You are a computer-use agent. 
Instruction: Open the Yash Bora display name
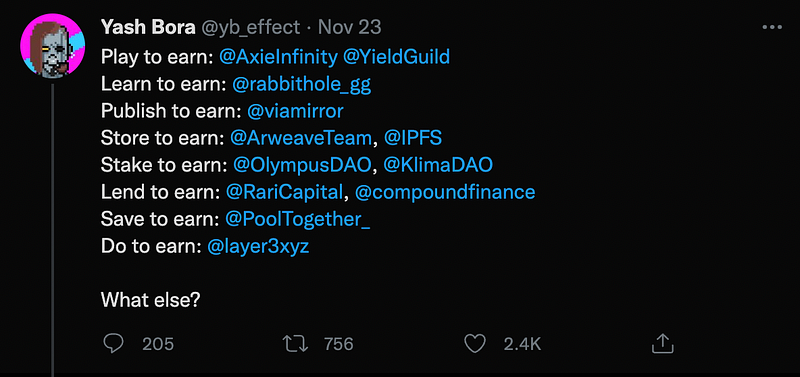click(148, 27)
